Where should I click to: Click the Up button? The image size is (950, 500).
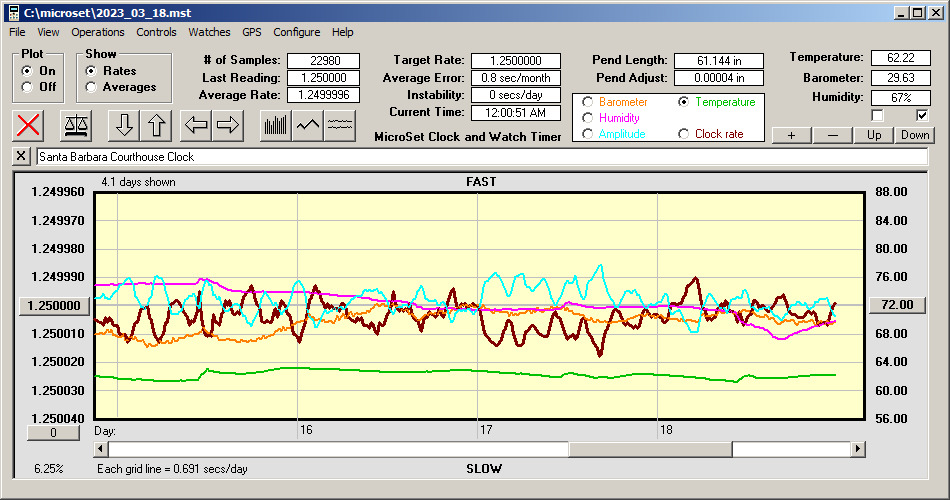(x=874, y=135)
